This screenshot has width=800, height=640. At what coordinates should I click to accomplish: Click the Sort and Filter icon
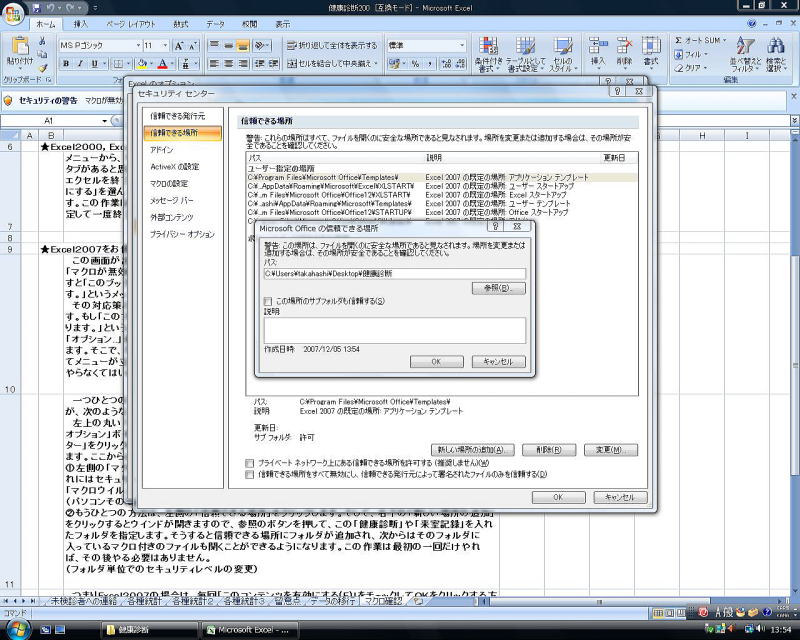point(745,45)
